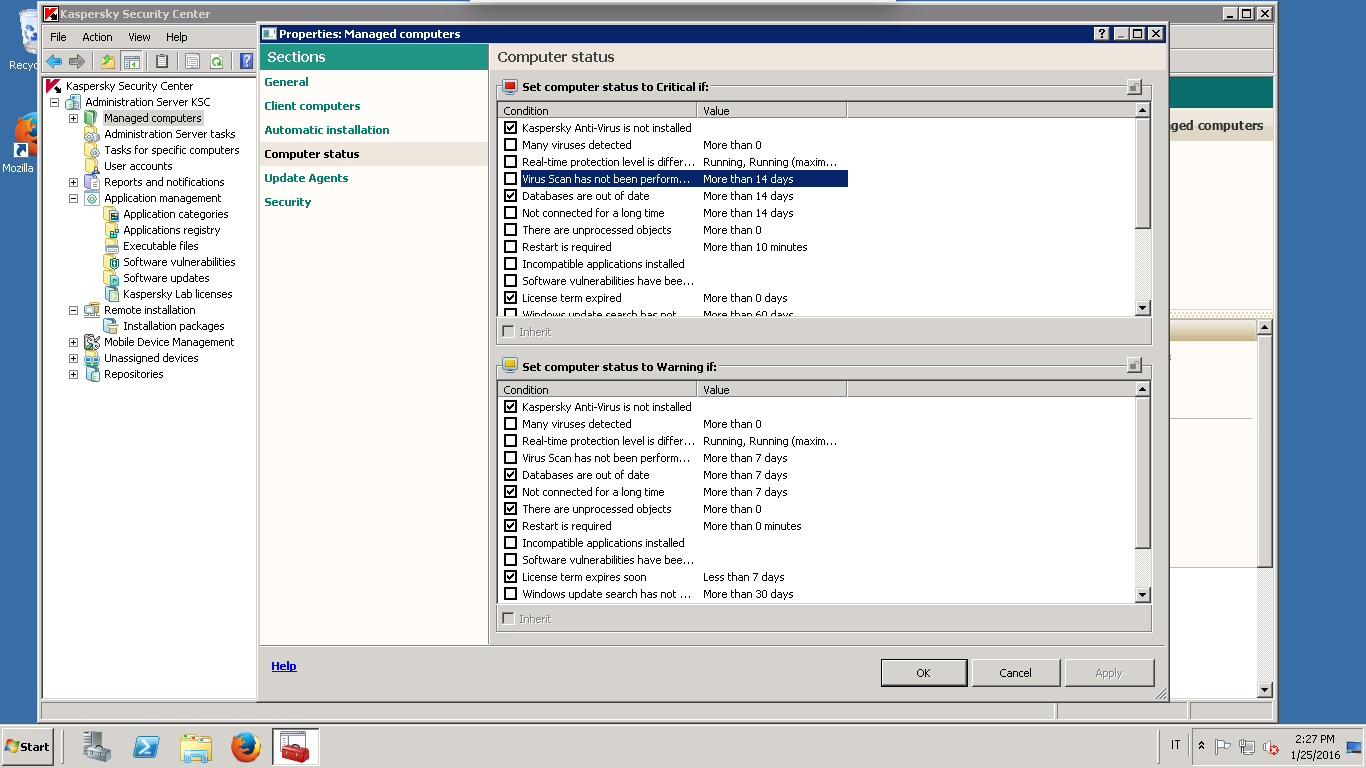Collapse the Remote installation node
The width and height of the screenshot is (1366, 768).
[73, 310]
